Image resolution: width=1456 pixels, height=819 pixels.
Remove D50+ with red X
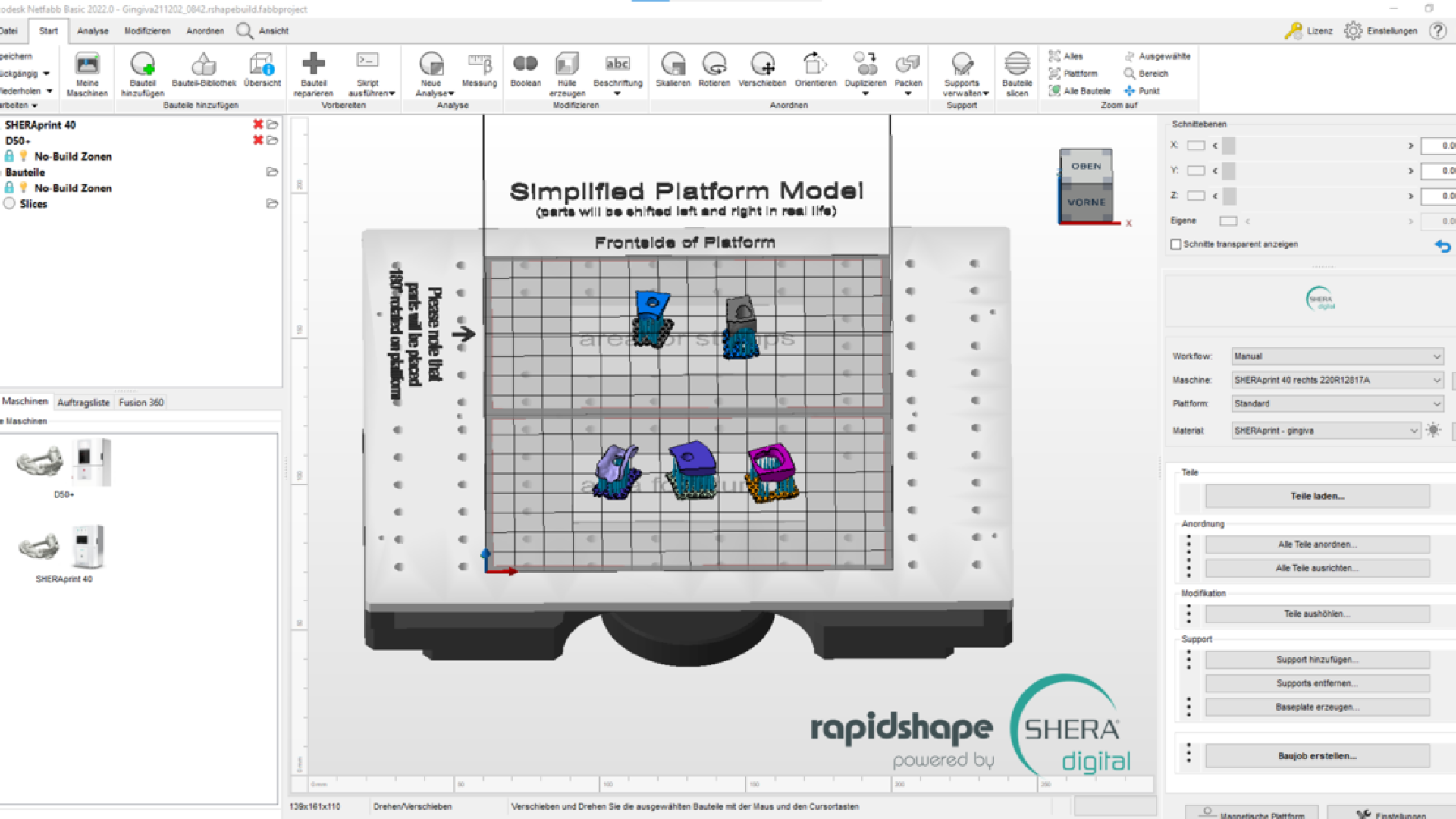[x=258, y=140]
